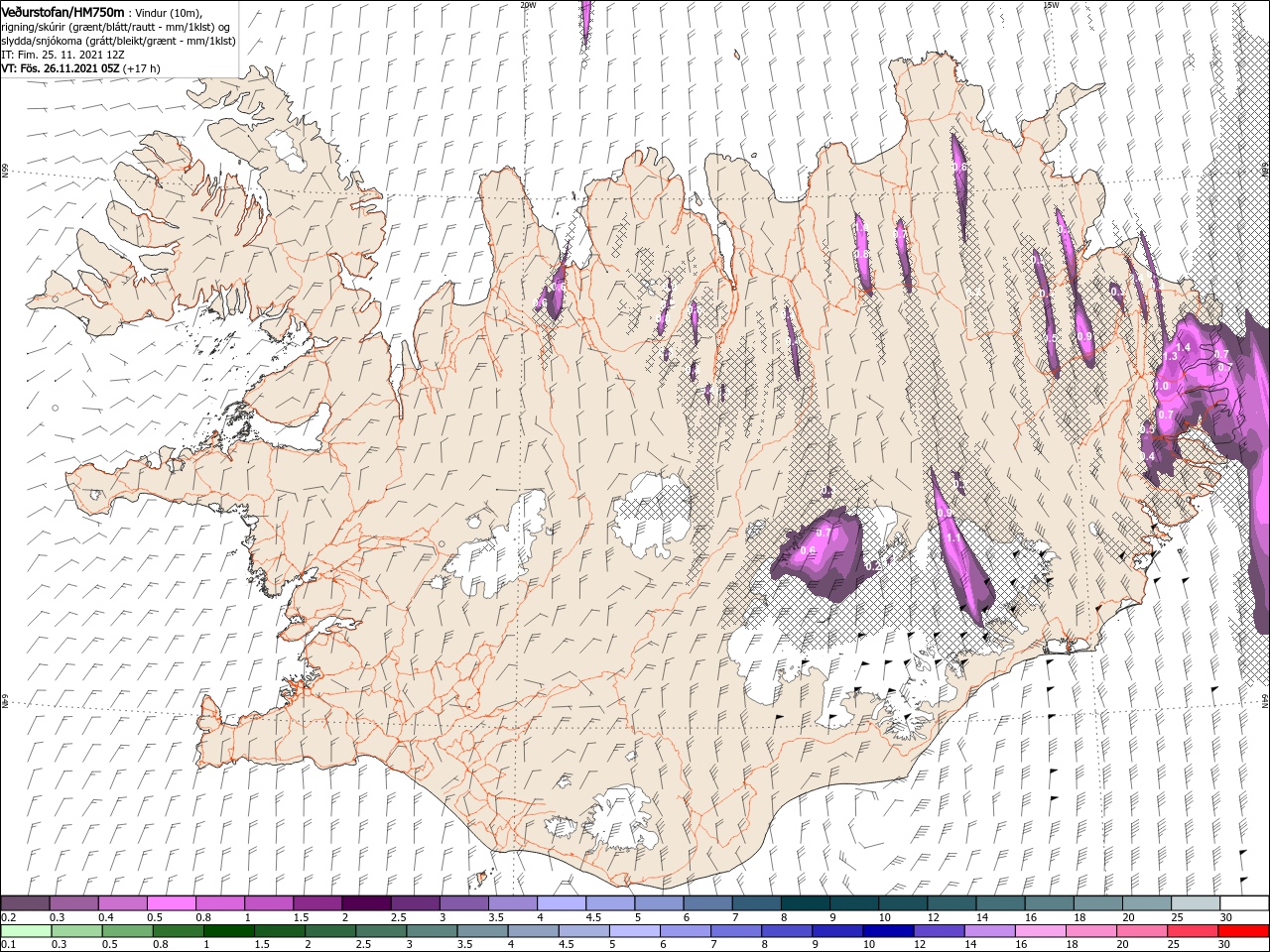The height and width of the screenshot is (952, 1270).
Task: Click top-row swatch between 12 and 14
Action: point(952,903)
